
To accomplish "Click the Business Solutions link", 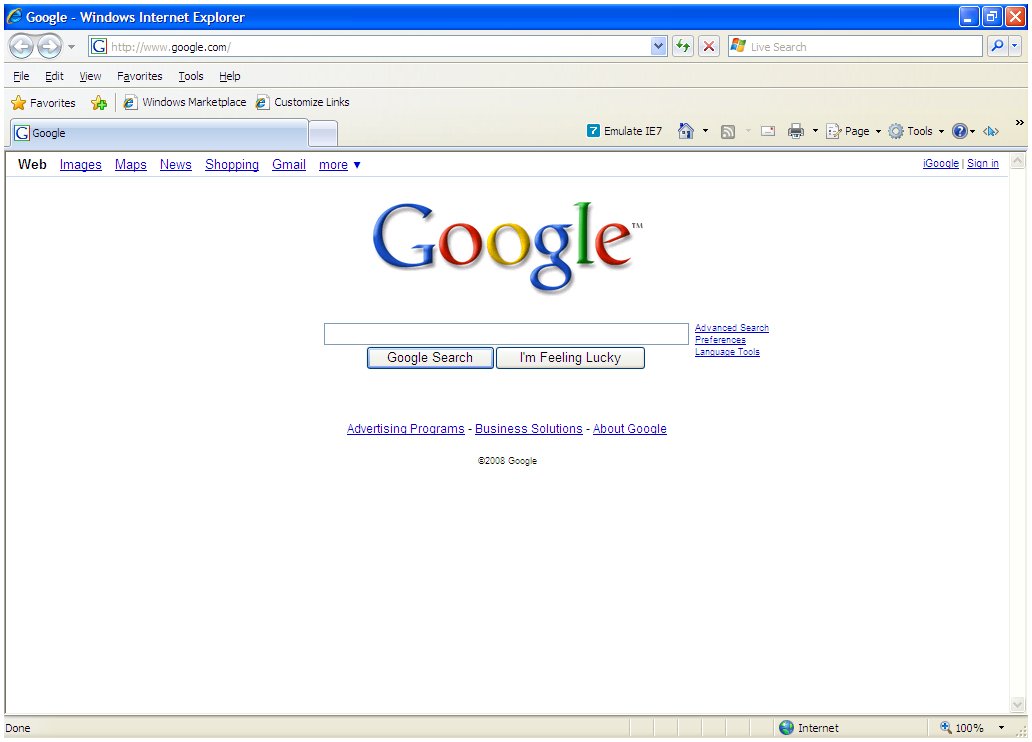I will [529, 429].
